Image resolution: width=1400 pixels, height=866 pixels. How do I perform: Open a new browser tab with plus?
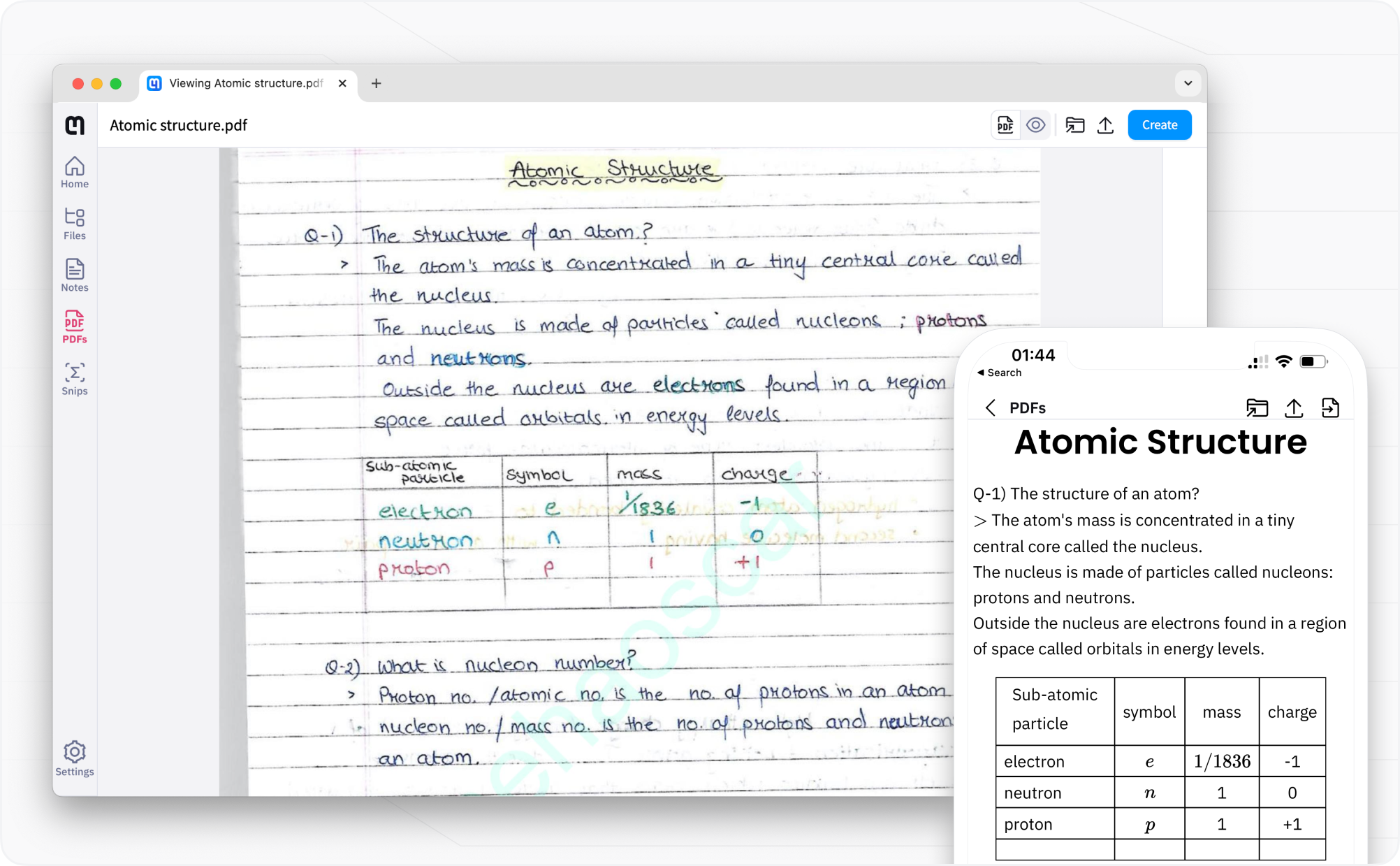pyautogui.click(x=376, y=83)
